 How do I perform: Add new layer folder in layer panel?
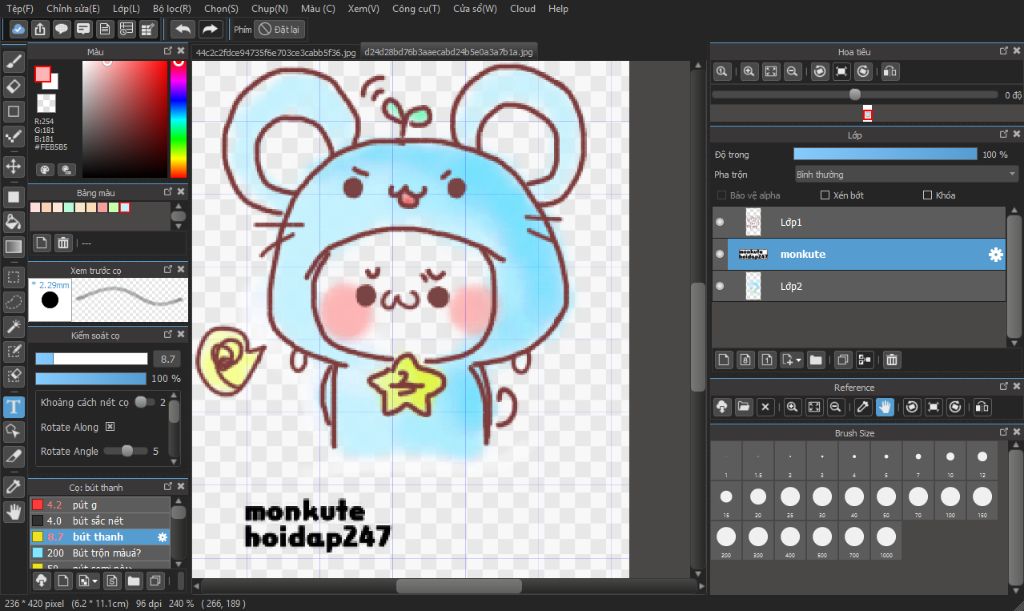(x=816, y=360)
